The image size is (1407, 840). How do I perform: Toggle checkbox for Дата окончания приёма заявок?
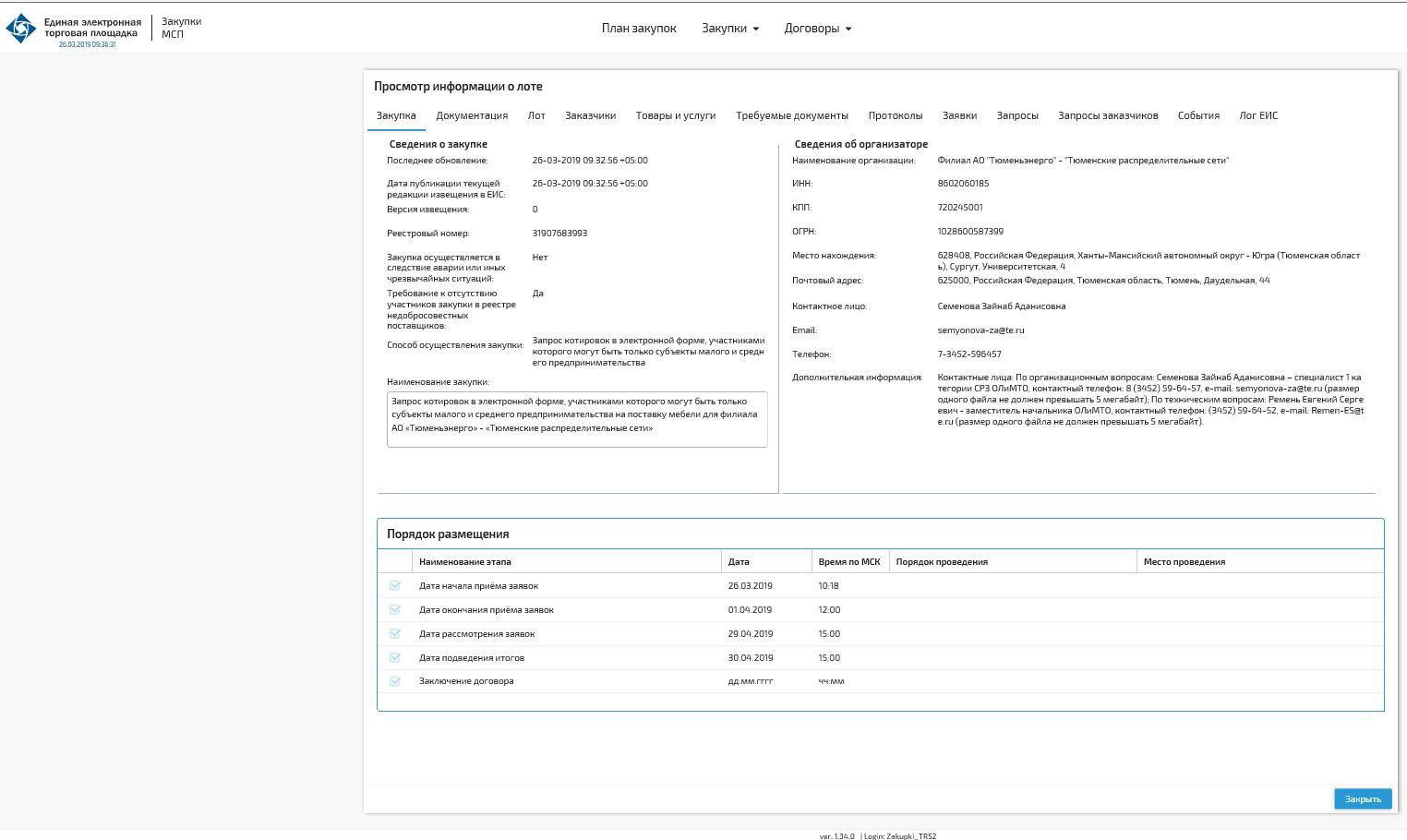coord(395,610)
